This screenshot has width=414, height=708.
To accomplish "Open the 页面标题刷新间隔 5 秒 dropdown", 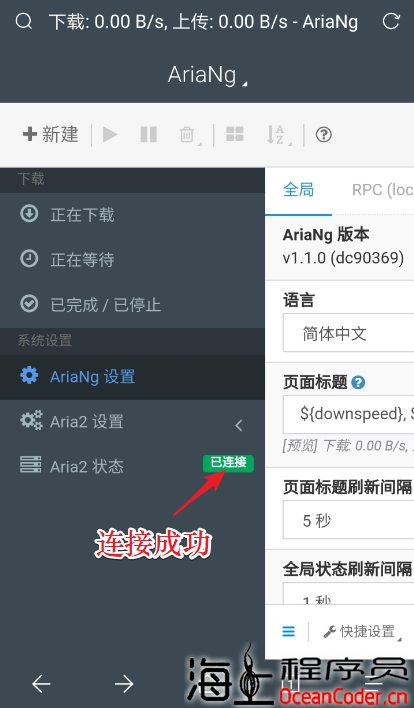I will tap(349, 520).
